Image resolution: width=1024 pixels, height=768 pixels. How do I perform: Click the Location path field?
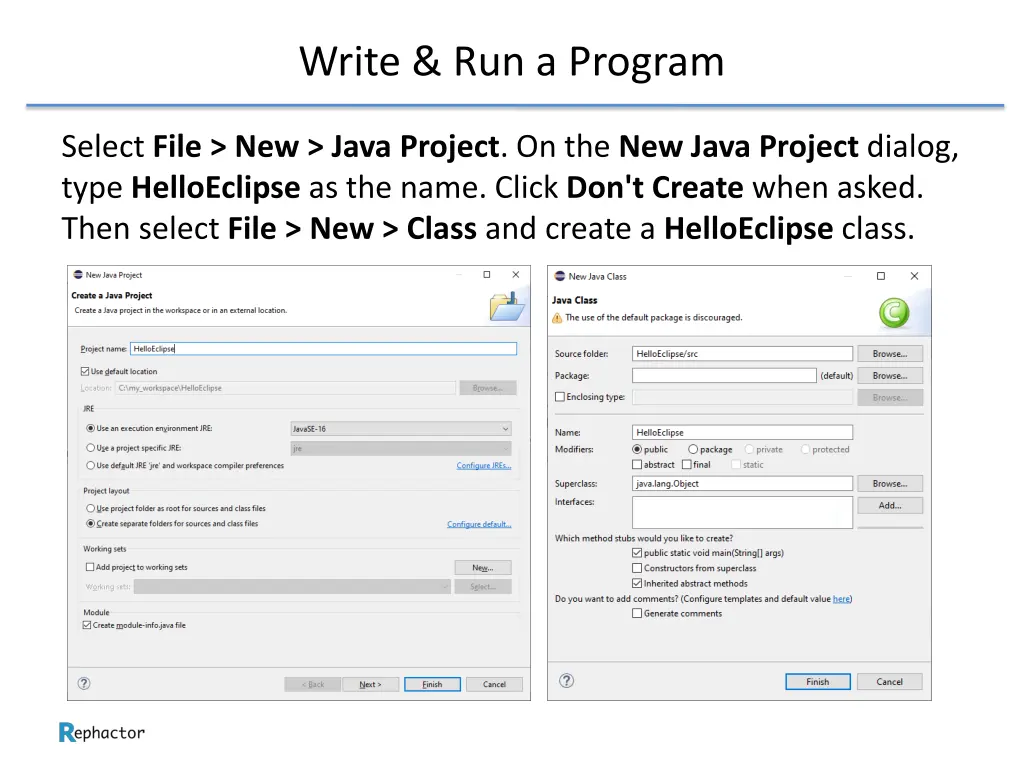click(x=285, y=388)
